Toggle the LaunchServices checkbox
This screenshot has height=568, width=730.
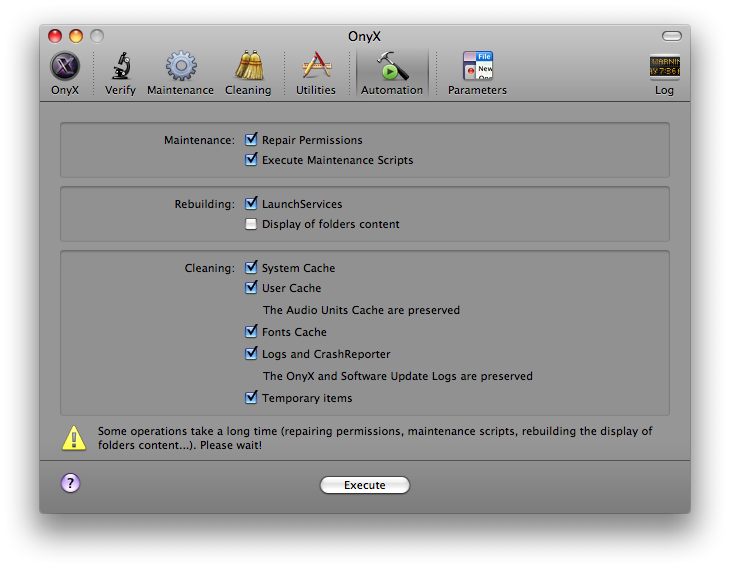(x=252, y=204)
